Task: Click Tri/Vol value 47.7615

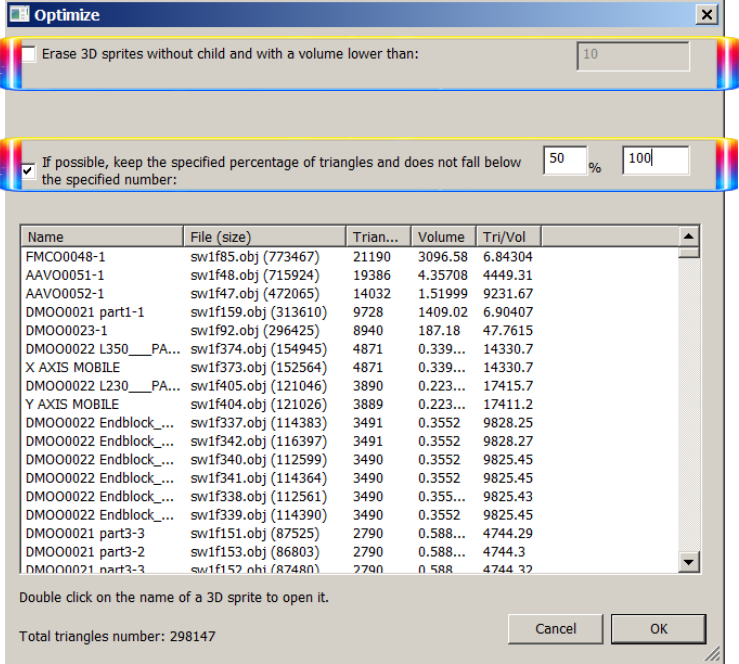Action: [508, 330]
